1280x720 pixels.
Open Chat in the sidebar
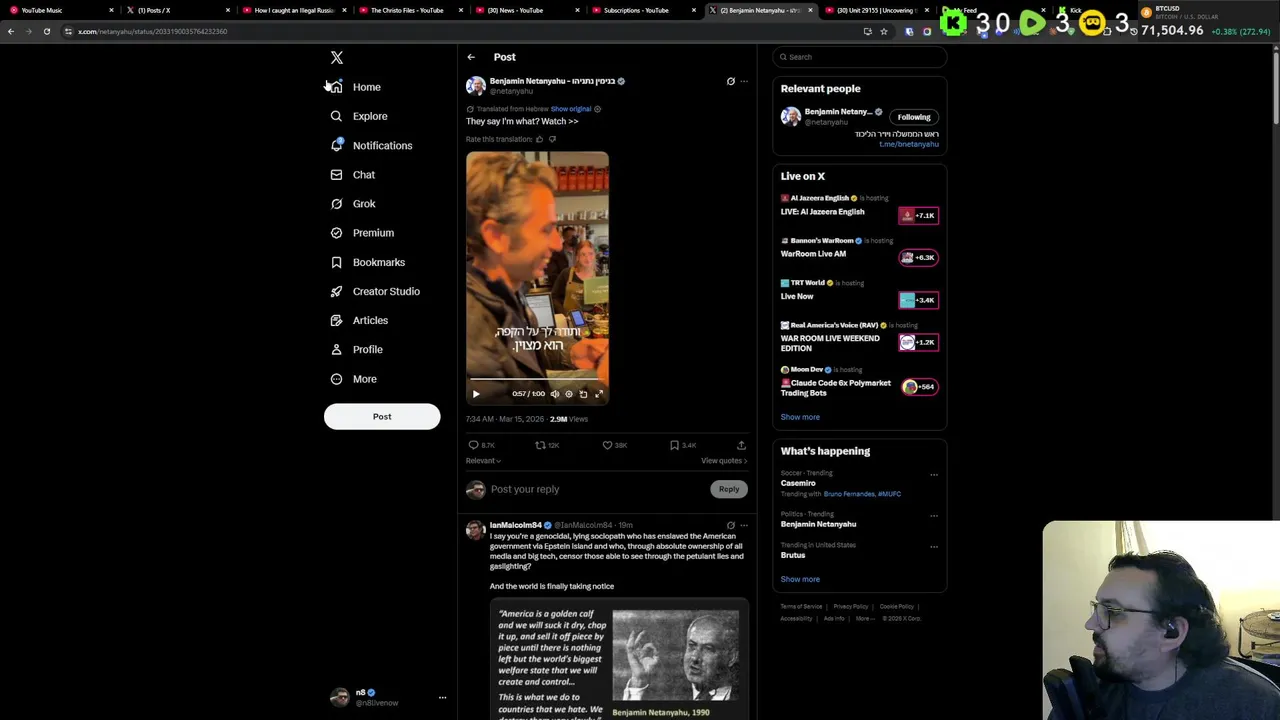coord(353,175)
